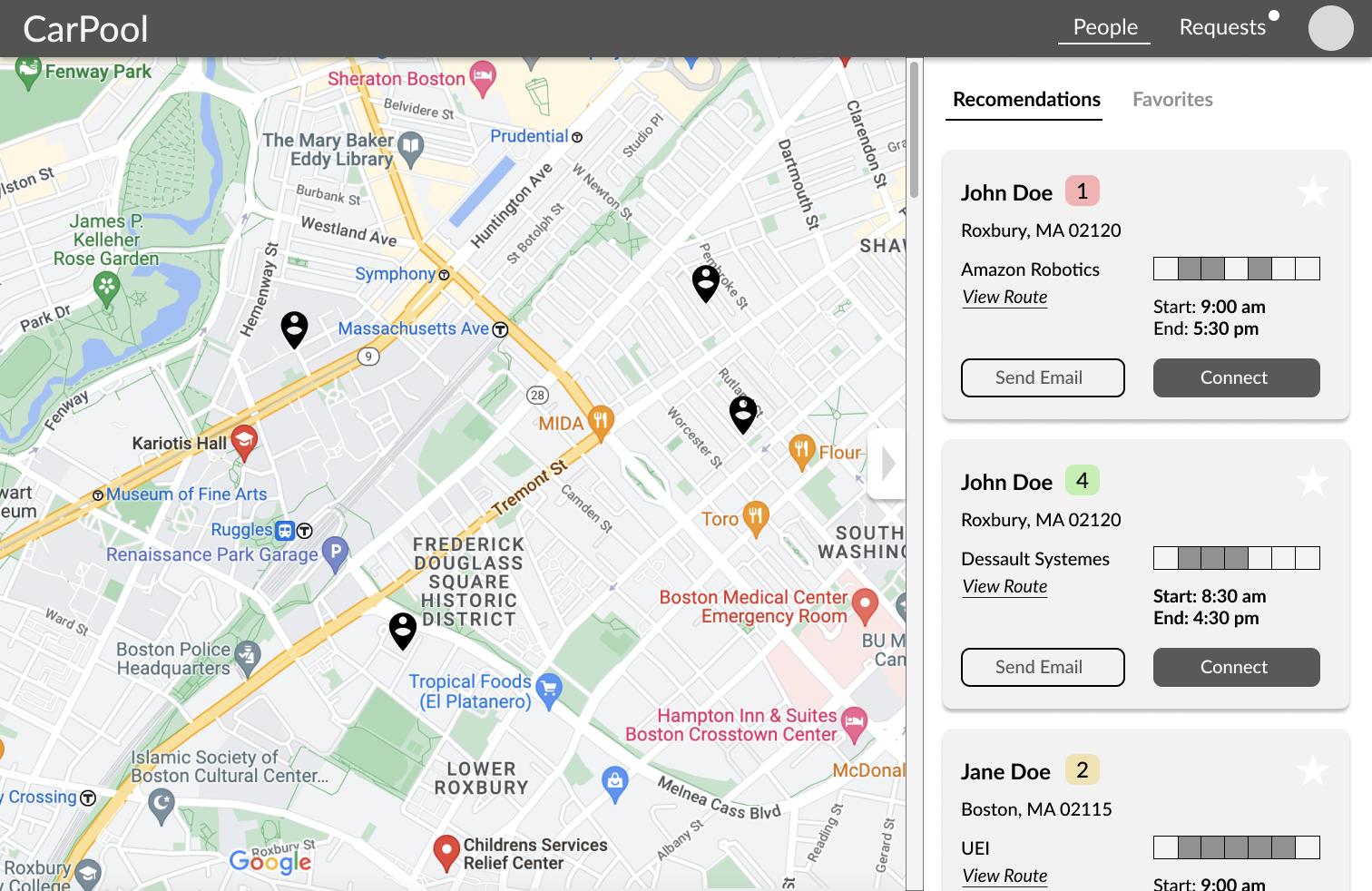Click the Museum of Fine Arts label

tap(187, 494)
